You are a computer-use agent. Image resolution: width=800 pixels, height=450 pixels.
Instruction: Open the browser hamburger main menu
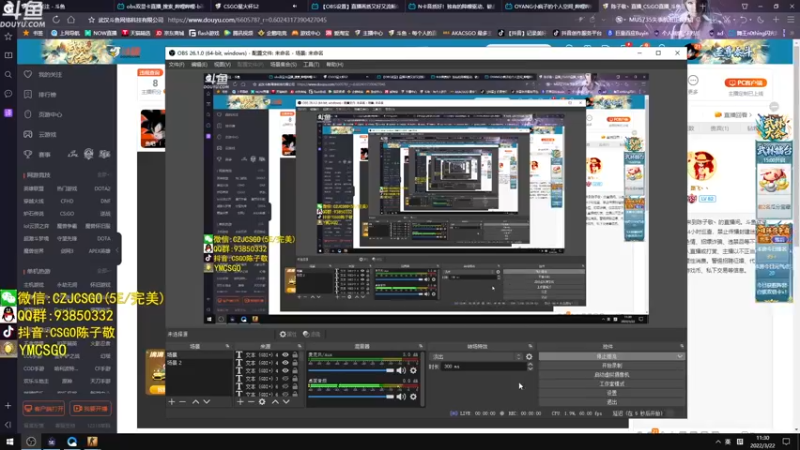(x=790, y=19)
